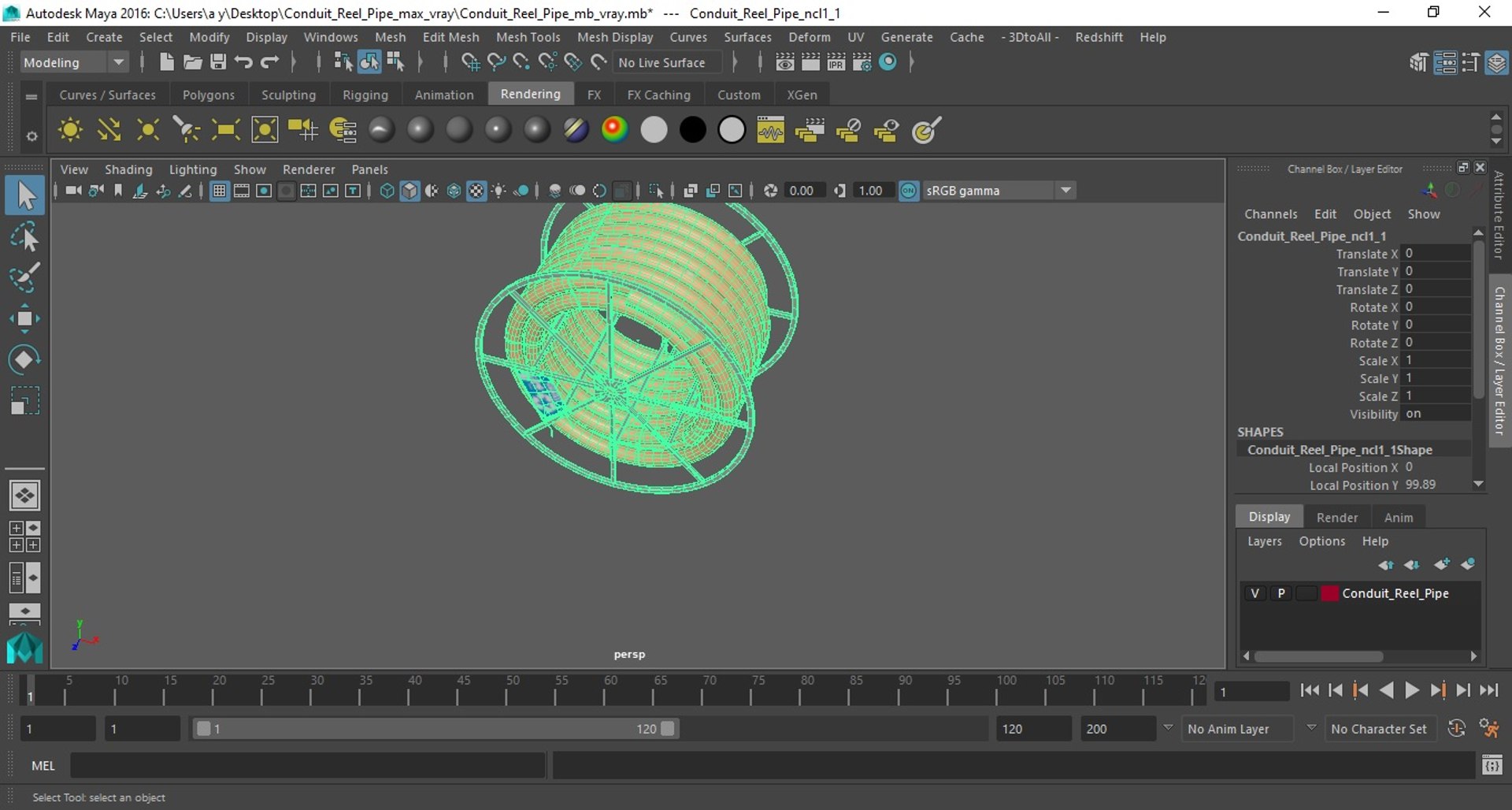1512x810 pixels.
Task: Click the Blinn material sphere shelf icon
Action: (x=420, y=130)
